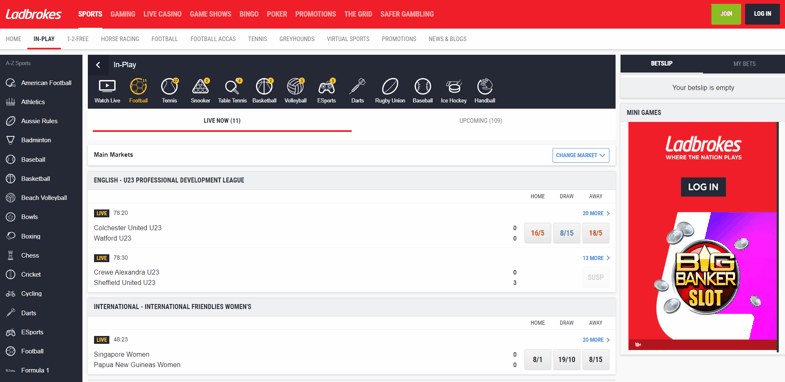
Task: Bet on Colchester home odds 16/5
Action: click(x=537, y=233)
